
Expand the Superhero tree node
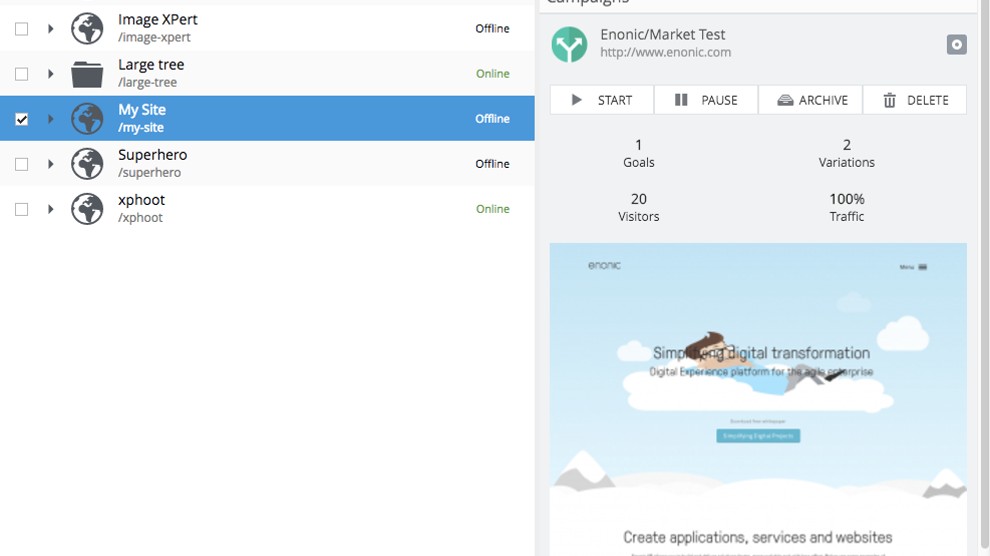pos(51,164)
